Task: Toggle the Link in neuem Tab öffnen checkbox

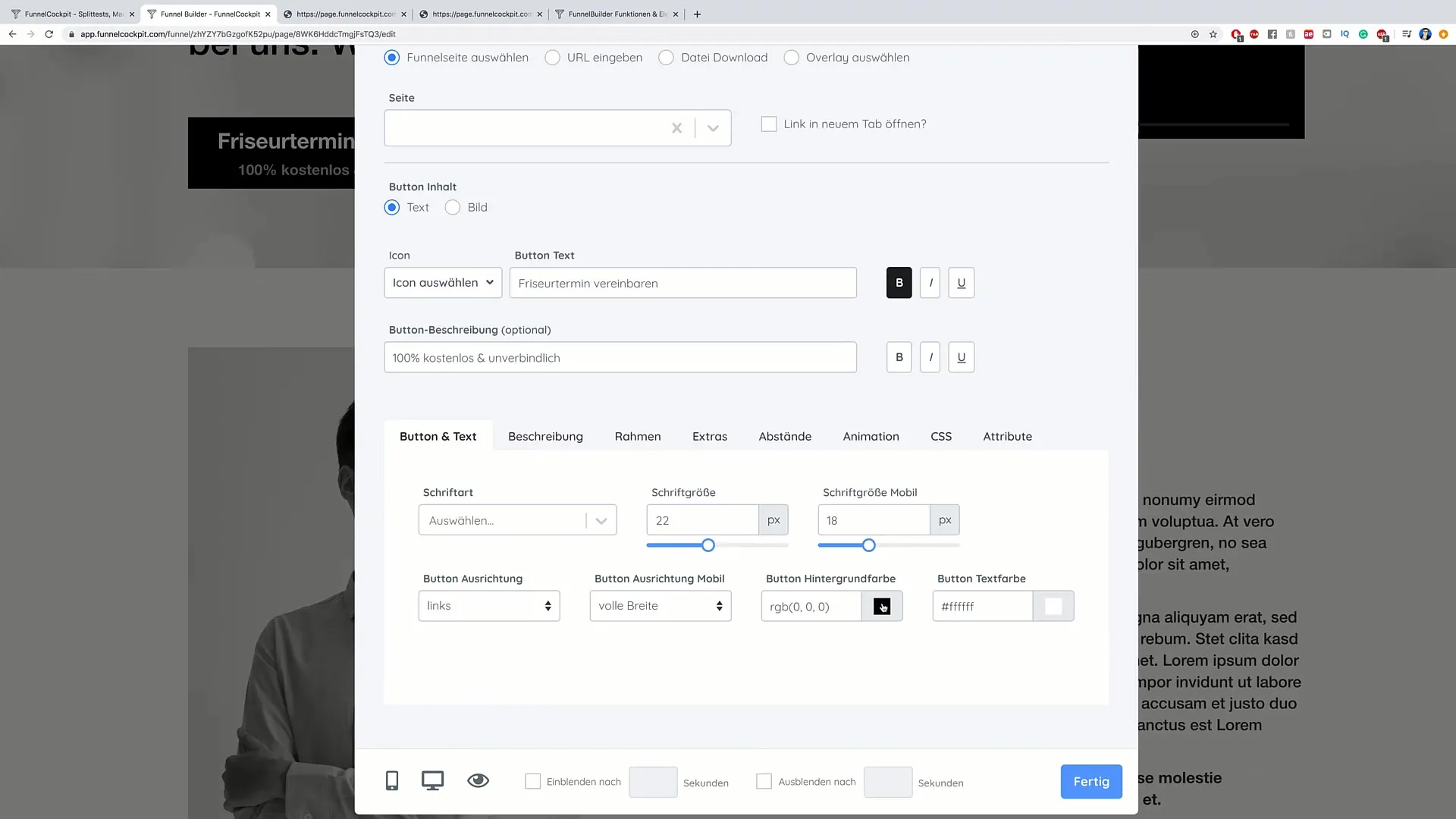Action: pyautogui.click(x=771, y=123)
